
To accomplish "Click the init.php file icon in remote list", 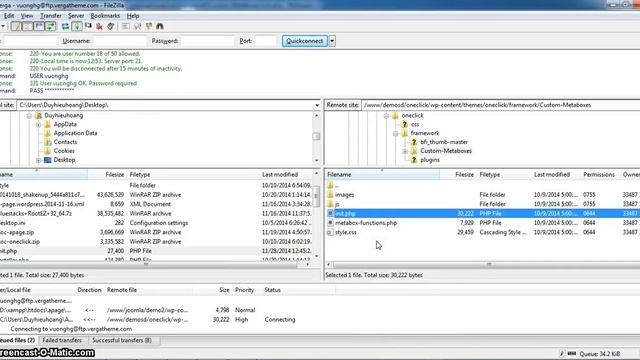I will pyautogui.click(x=330, y=213).
